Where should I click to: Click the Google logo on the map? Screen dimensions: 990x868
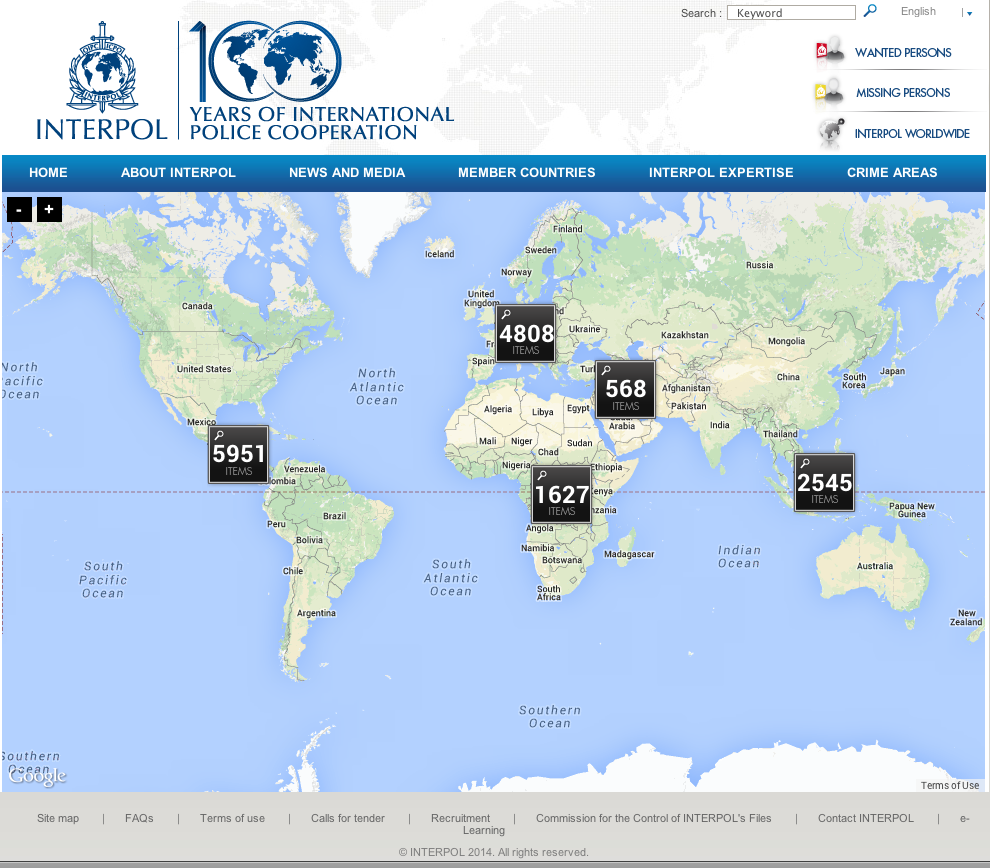(37, 776)
